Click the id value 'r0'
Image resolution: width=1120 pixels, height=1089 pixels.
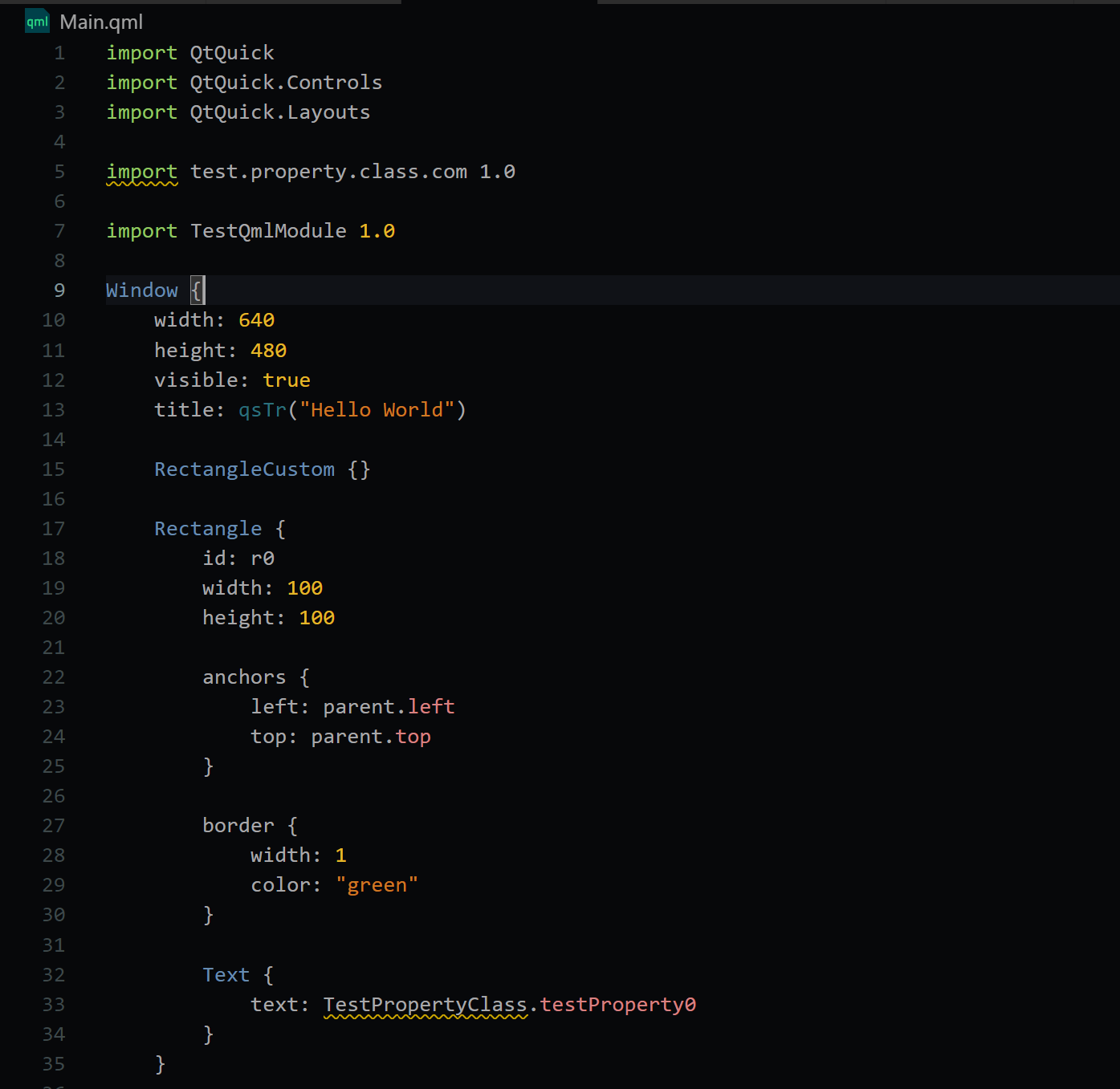[x=263, y=559]
